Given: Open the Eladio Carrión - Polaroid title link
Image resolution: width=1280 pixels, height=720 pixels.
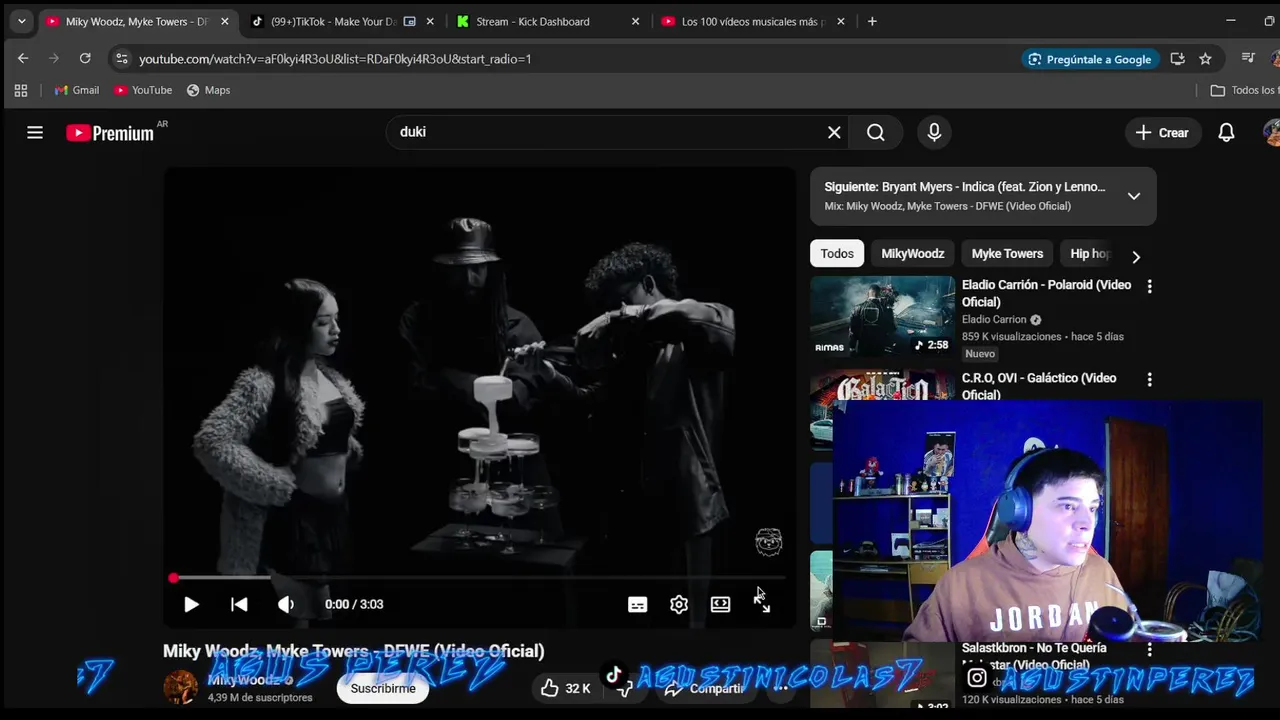Looking at the screenshot, I should point(1046,293).
